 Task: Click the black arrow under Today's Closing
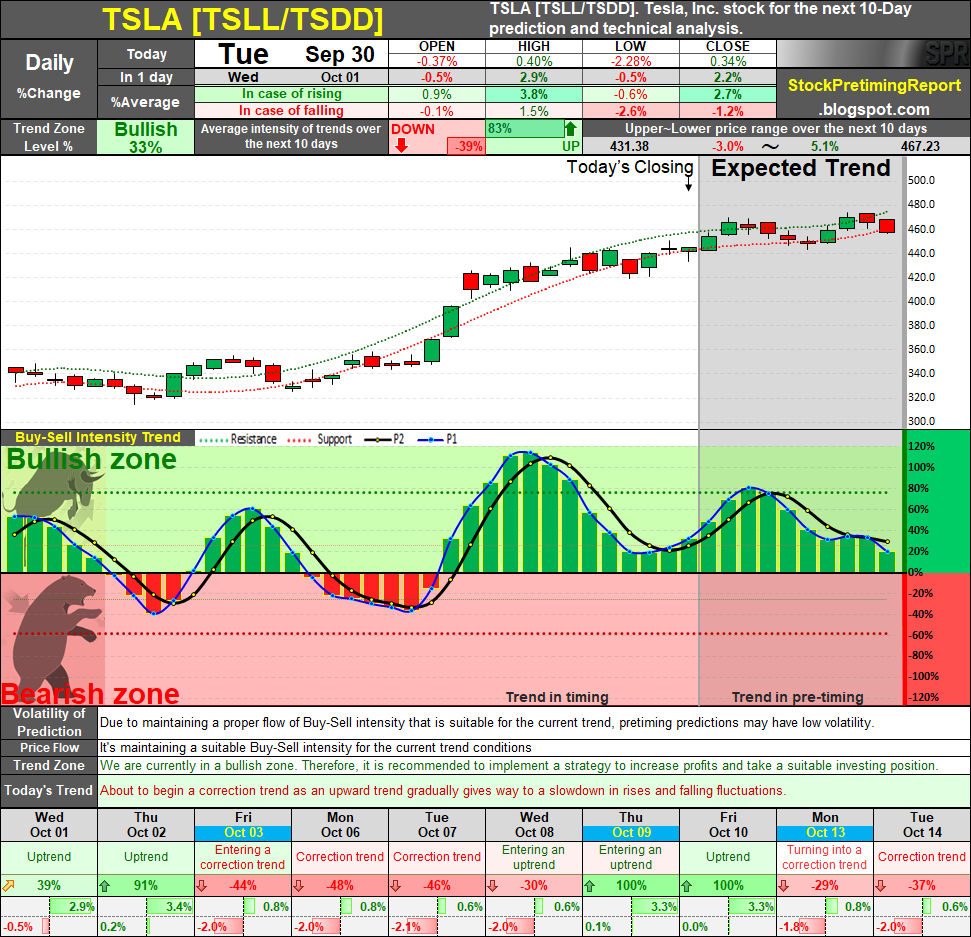[x=689, y=184]
